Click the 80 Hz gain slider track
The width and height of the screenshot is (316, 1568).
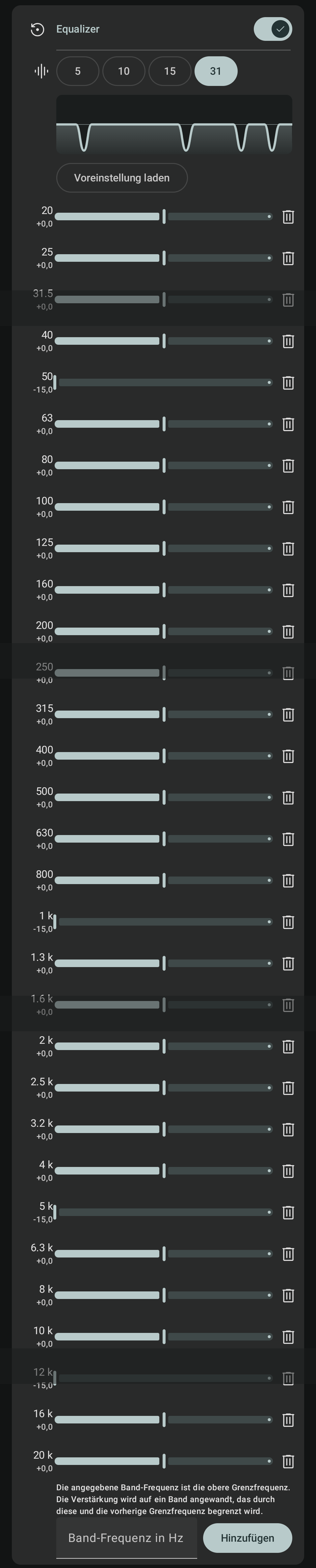pyautogui.click(x=163, y=466)
